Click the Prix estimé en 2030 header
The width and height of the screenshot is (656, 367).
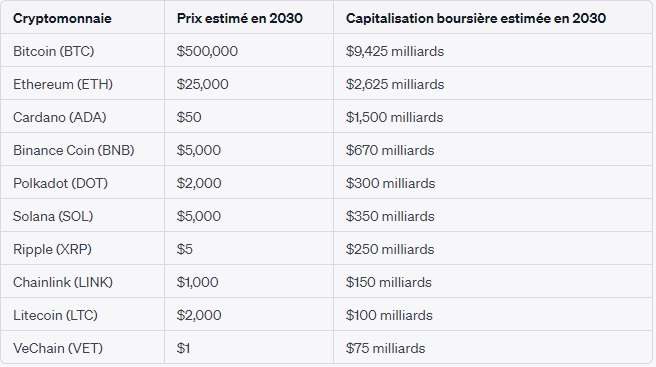point(239,18)
